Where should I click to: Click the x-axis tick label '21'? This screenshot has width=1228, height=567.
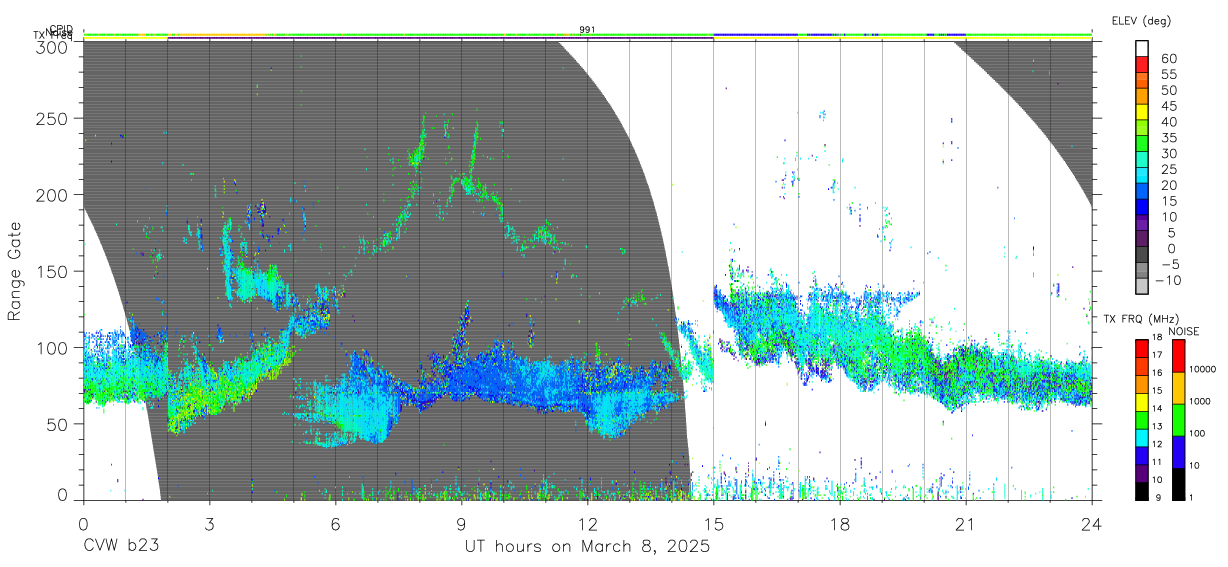coord(965,523)
